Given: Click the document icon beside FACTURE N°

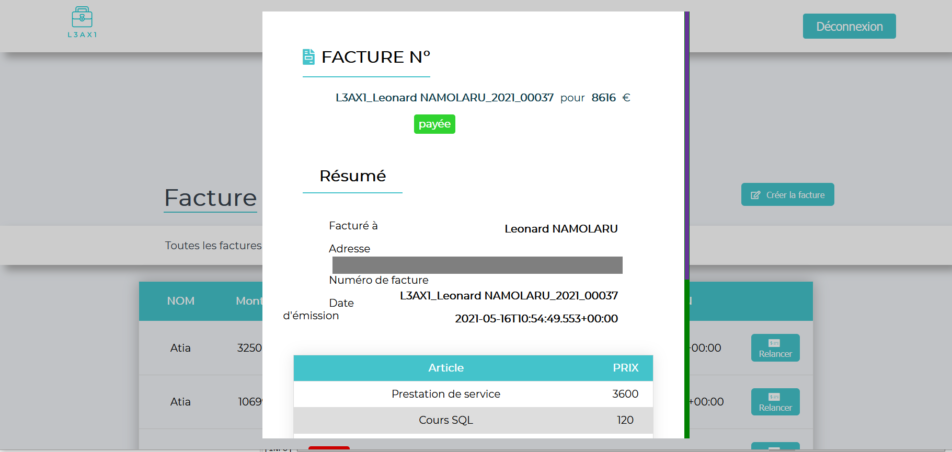Looking at the screenshot, I should tap(309, 57).
